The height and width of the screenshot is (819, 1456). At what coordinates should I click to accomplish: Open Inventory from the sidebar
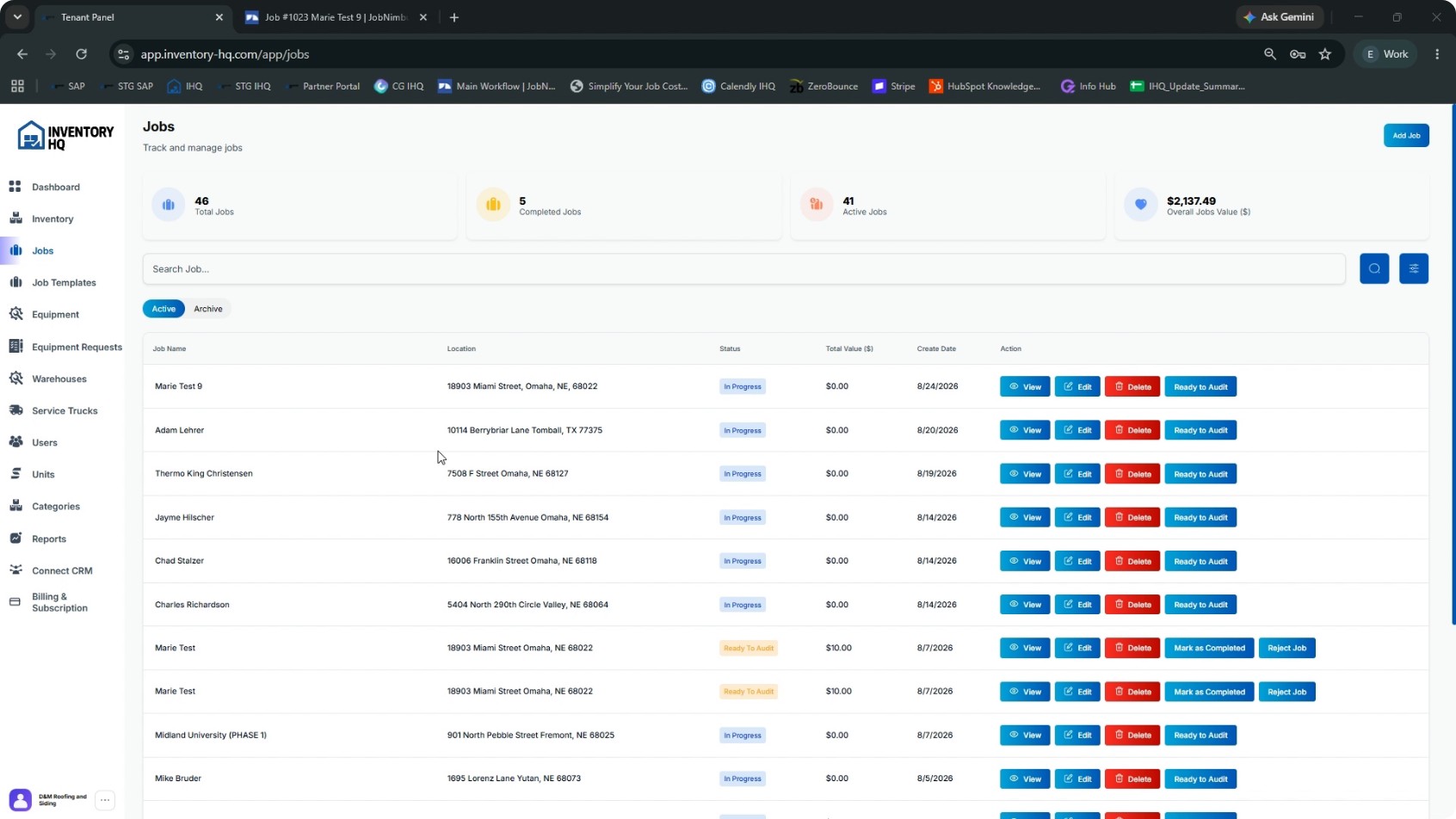tap(52, 219)
